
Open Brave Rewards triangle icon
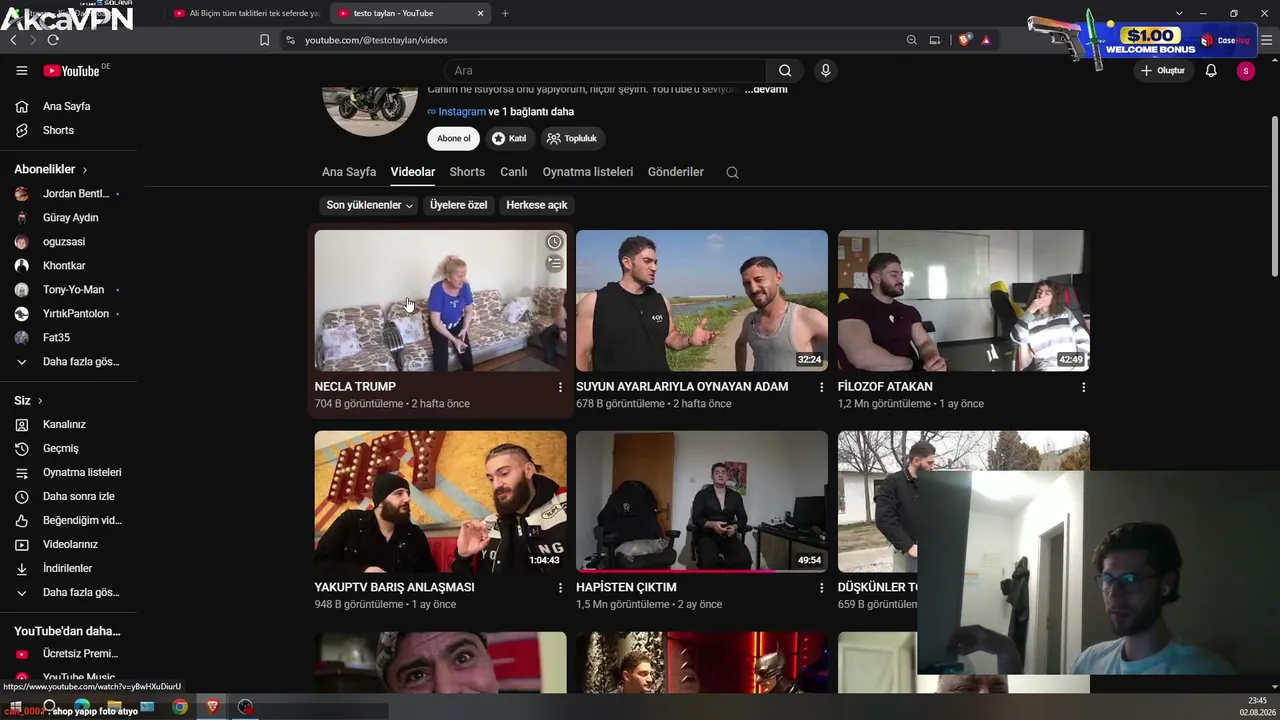point(986,40)
